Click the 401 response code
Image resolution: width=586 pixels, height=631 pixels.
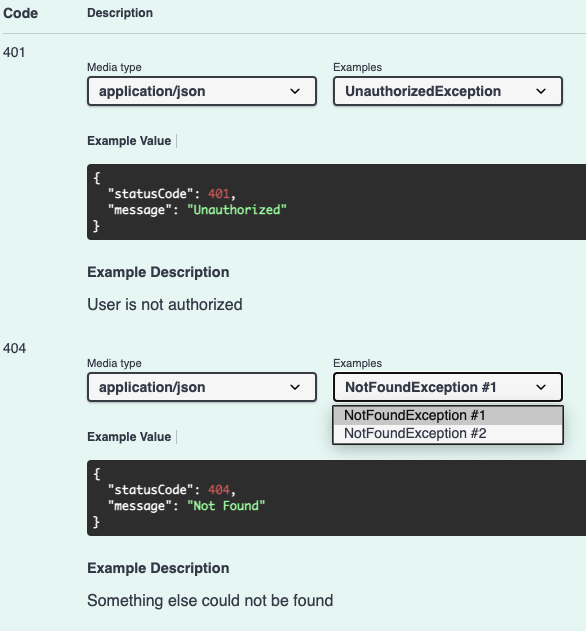(14, 52)
